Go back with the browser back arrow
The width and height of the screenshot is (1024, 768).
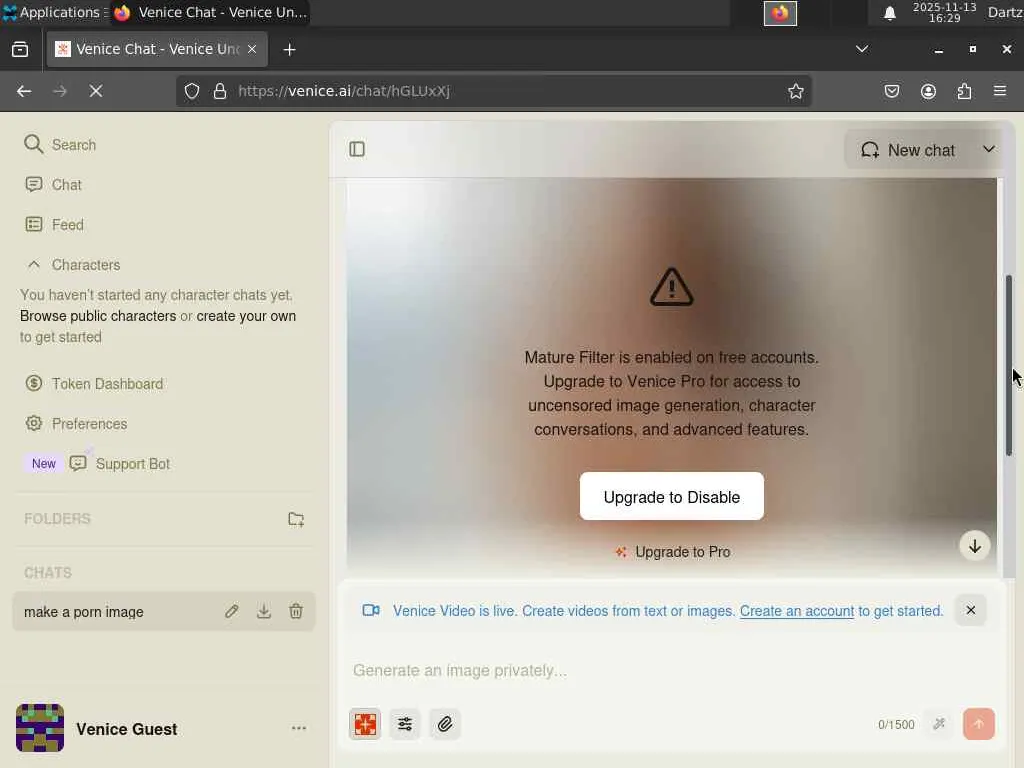[24, 91]
